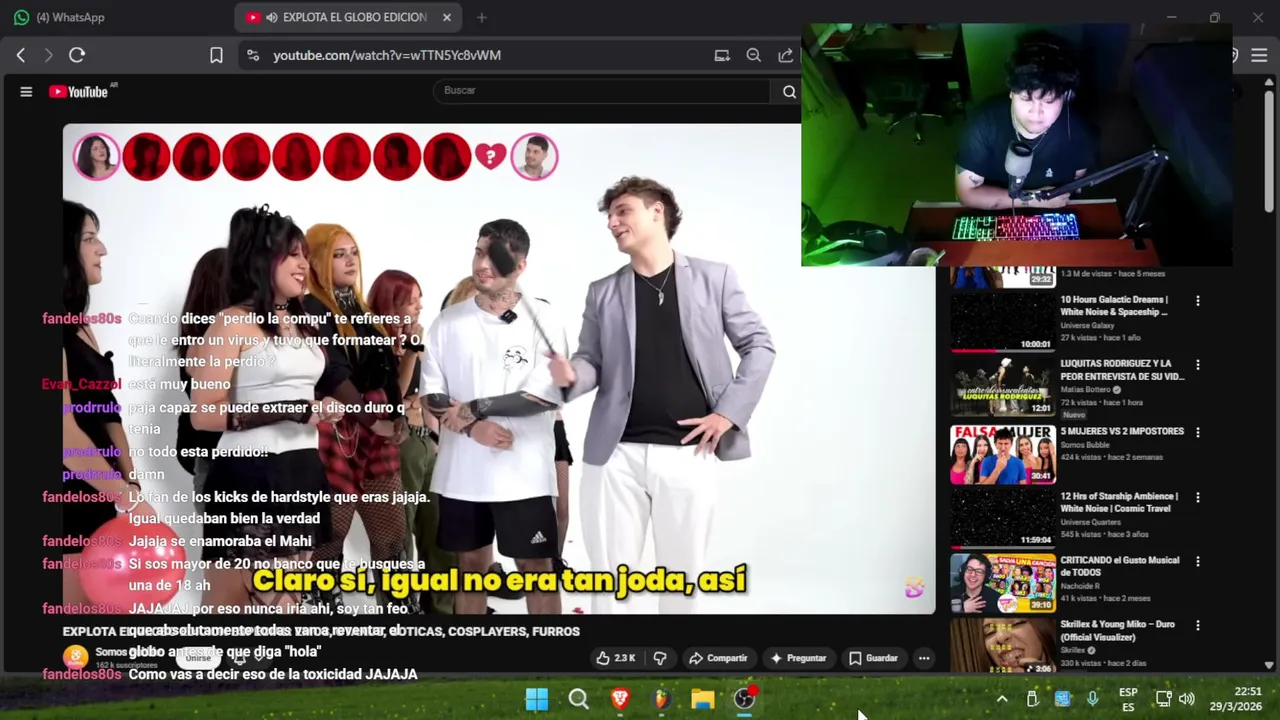The image size is (1280, 720).
Task: Click the youtube.com address bar URL
Action: [x=387, y=55]
